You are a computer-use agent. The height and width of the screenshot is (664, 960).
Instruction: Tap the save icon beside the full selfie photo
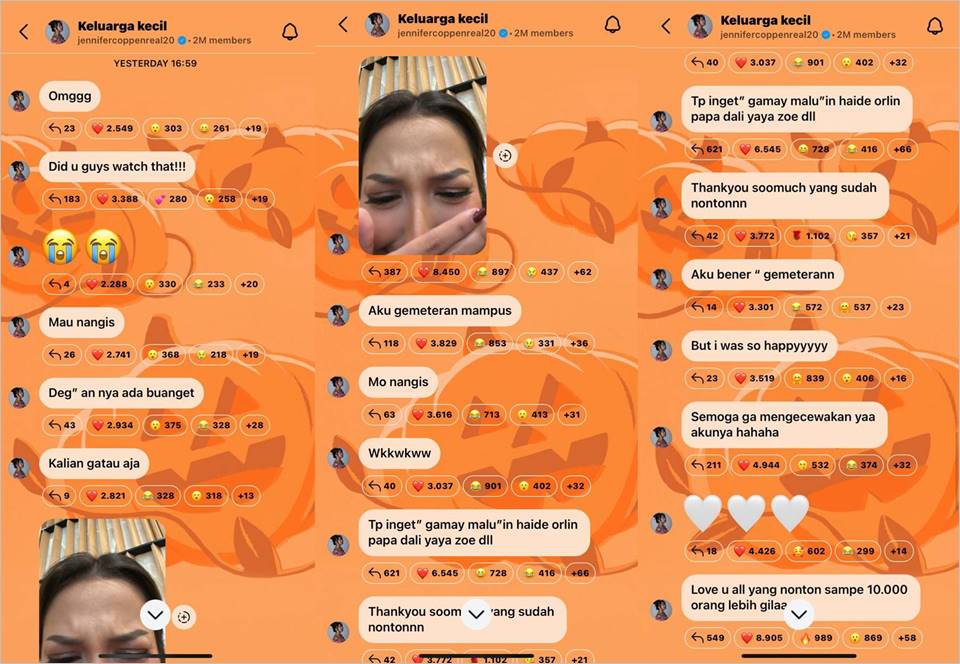(505, 155)
